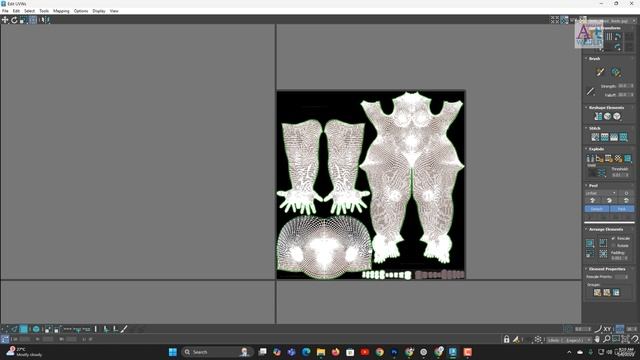Select the Move tool in top toolbar

(5, 20)
